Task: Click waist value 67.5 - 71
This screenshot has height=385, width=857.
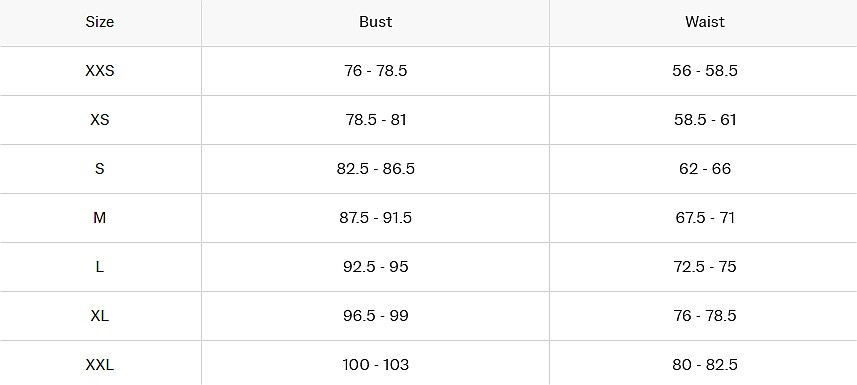Action: (705, 218)
